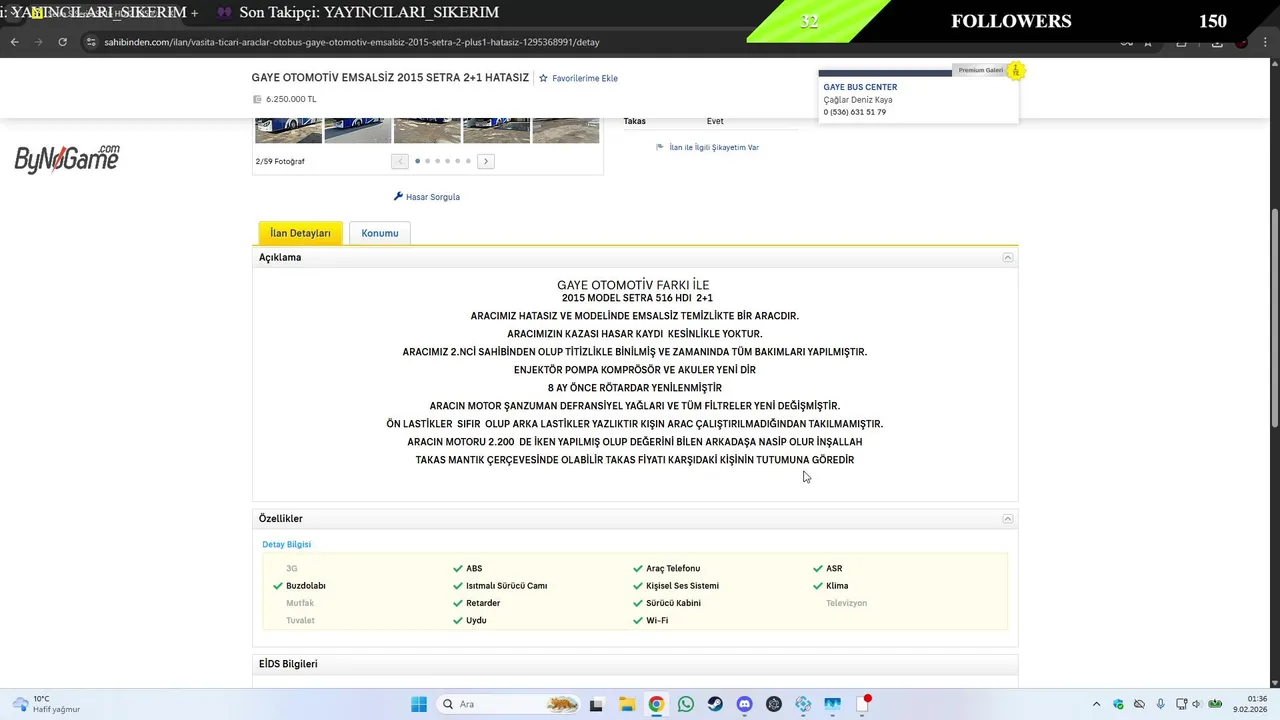1280x720 pixels.
Task: Open File Explorer from taskbar
Action: click(626, 704)
